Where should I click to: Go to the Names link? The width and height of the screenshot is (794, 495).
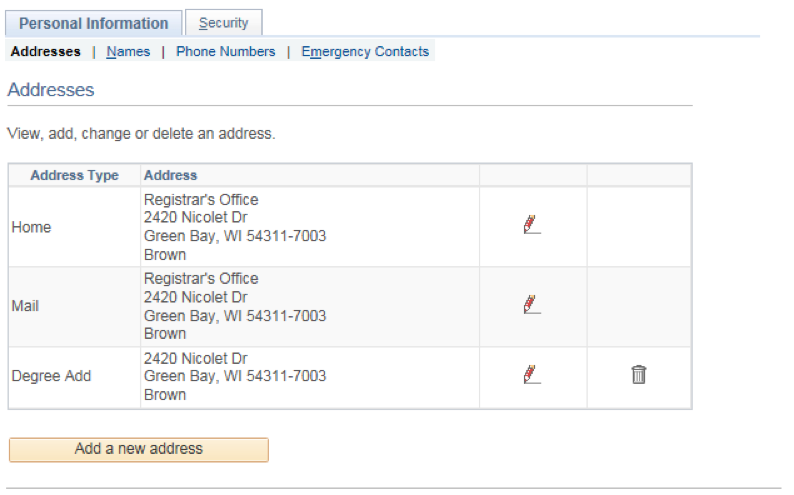point(128,52)
